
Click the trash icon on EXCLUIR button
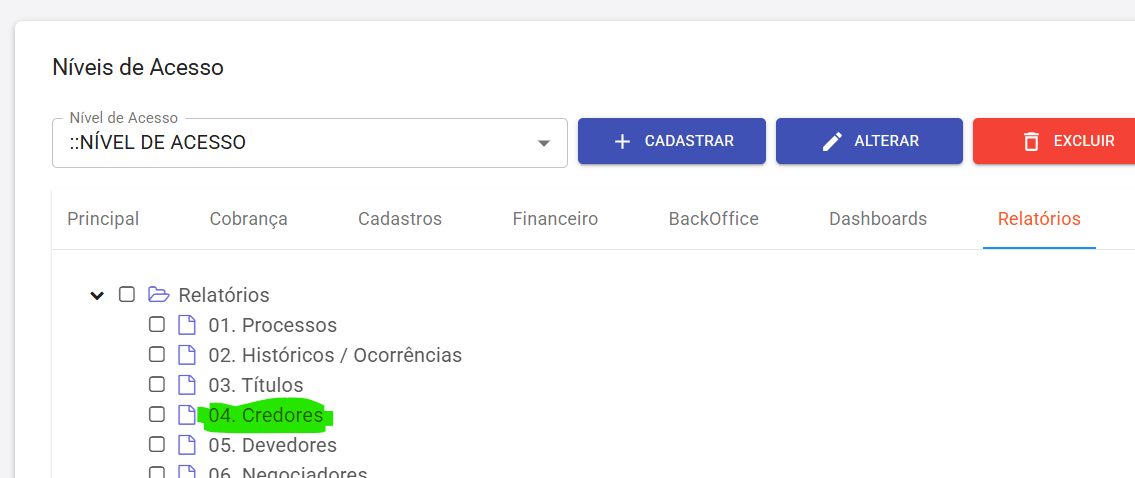point(1031,141)
